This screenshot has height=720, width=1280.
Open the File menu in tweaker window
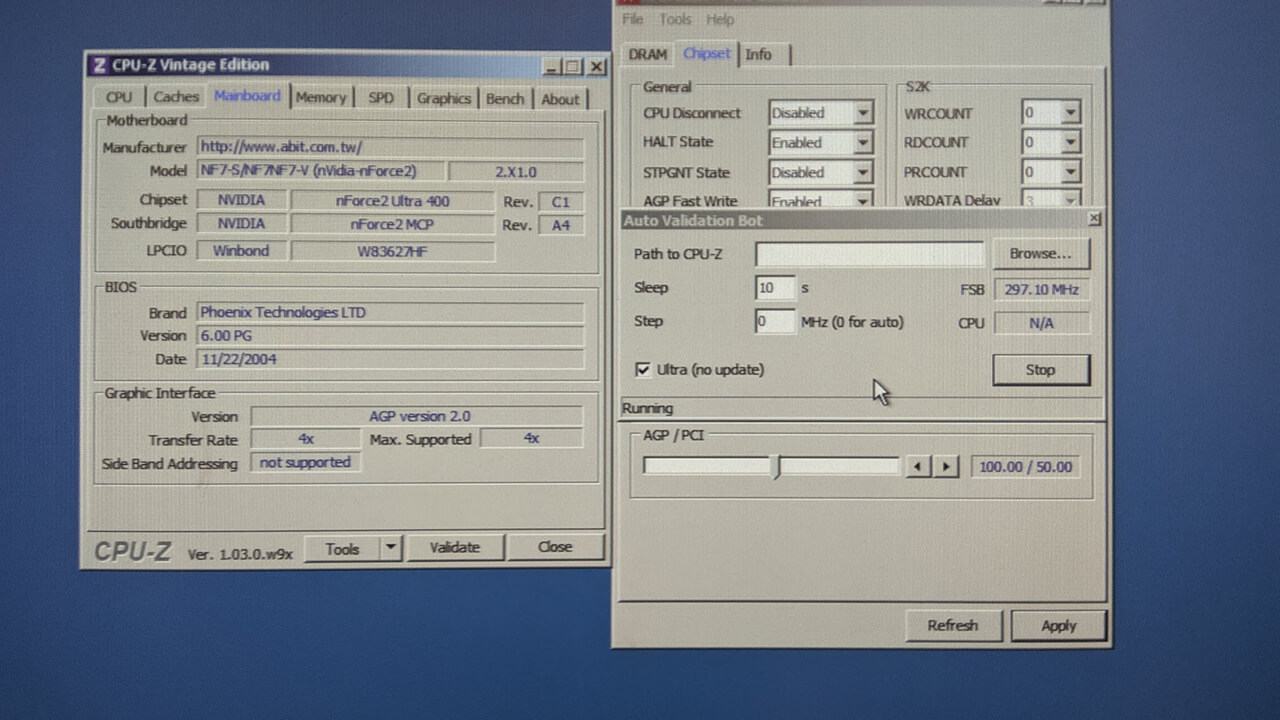point(632,19)
